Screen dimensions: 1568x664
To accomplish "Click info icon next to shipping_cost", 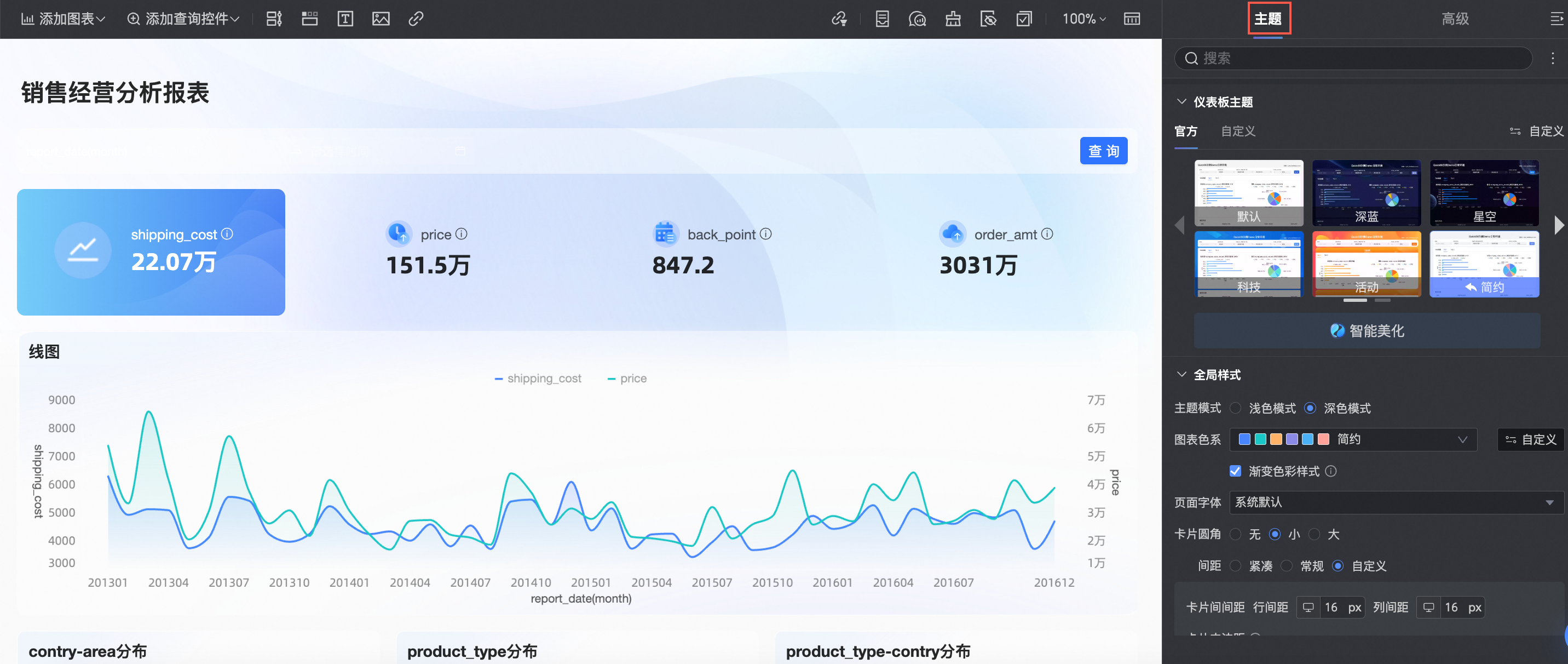I will 227,234.
